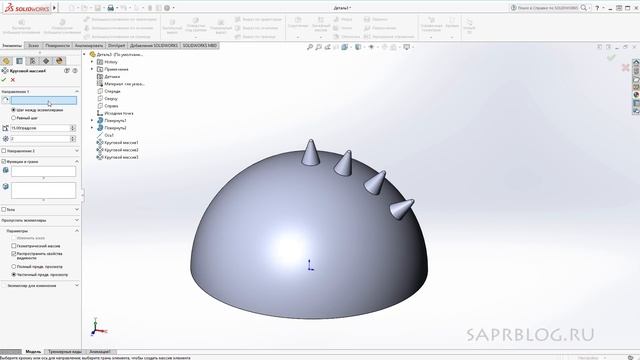640x360 pixels.
Task: Click the search magnifier in the help box
Action: [x=584, y=8]
